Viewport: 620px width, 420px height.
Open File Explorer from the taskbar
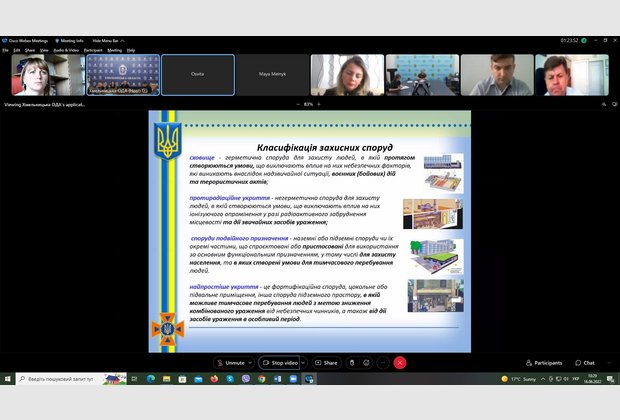[x=166, y=379]
